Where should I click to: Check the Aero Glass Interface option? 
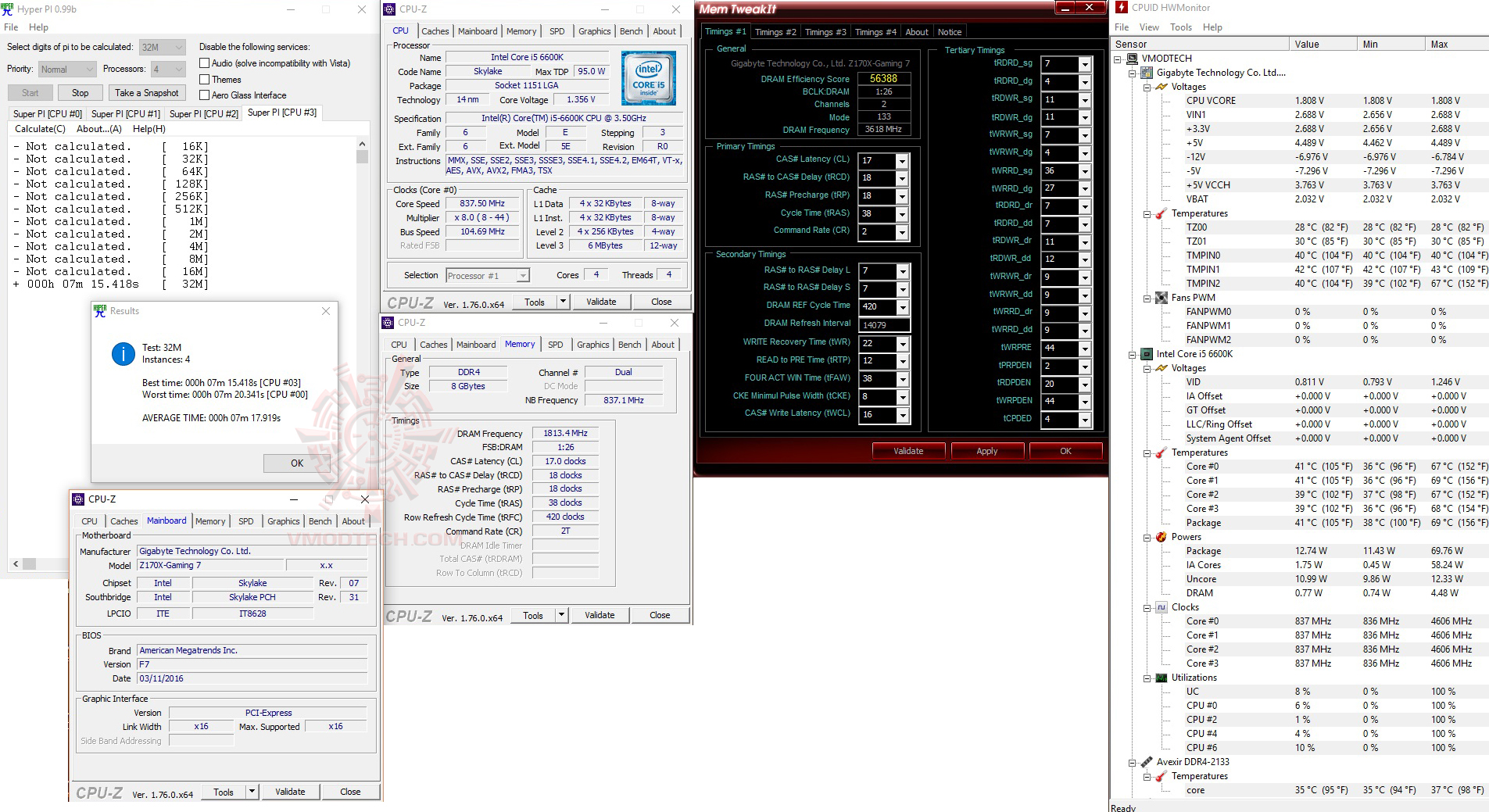pos(205,95)
